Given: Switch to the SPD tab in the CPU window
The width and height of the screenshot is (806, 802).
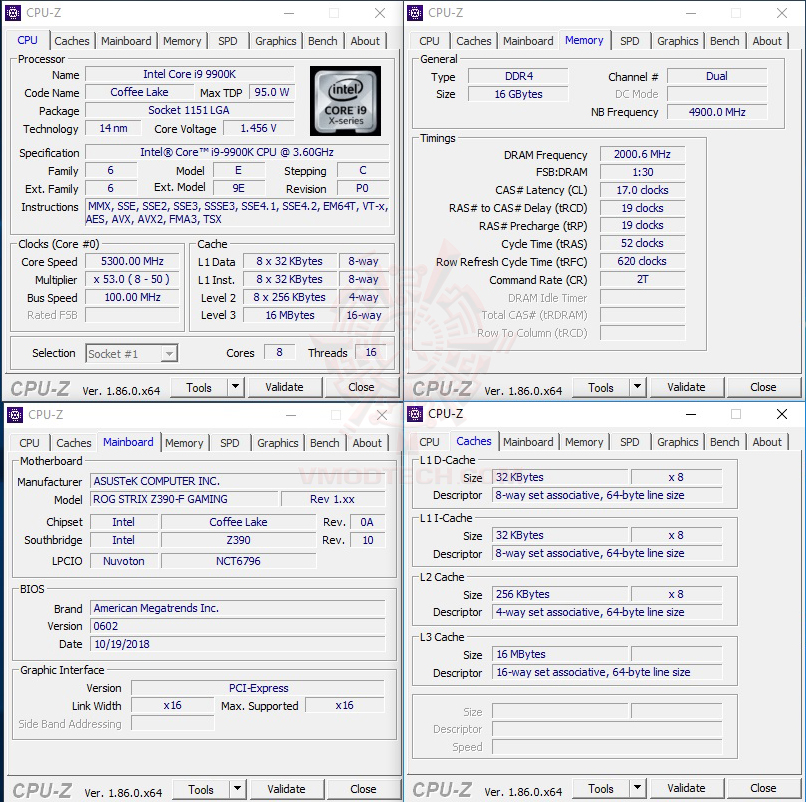Looking at the screenshot, I should click(227, 41).
